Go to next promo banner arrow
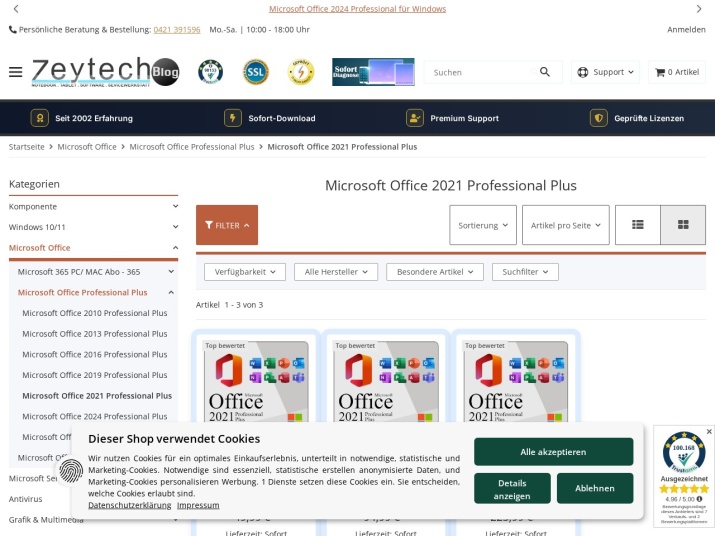The image size is (715, 536). click(699, 9)
